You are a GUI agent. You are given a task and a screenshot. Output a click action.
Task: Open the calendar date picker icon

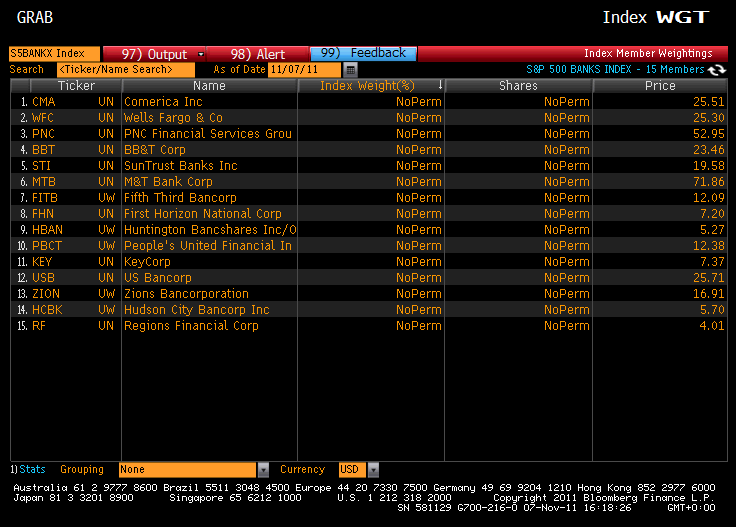tap(350, 70)
